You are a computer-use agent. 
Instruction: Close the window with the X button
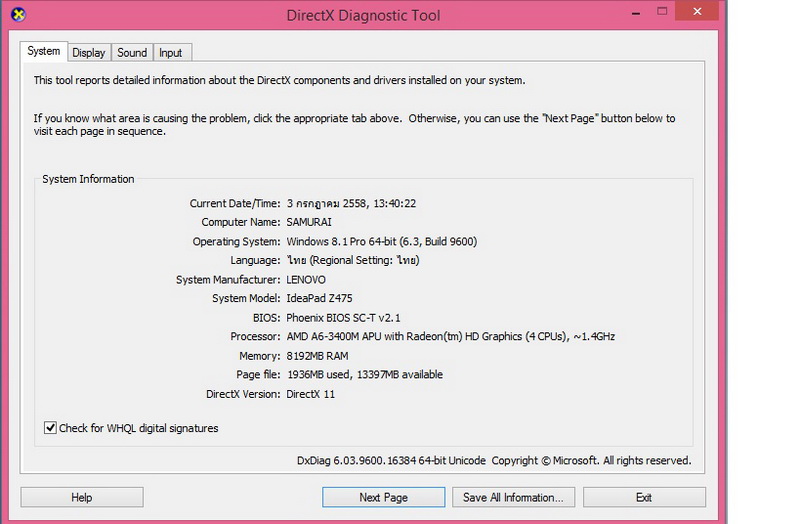tap(697, 11)
